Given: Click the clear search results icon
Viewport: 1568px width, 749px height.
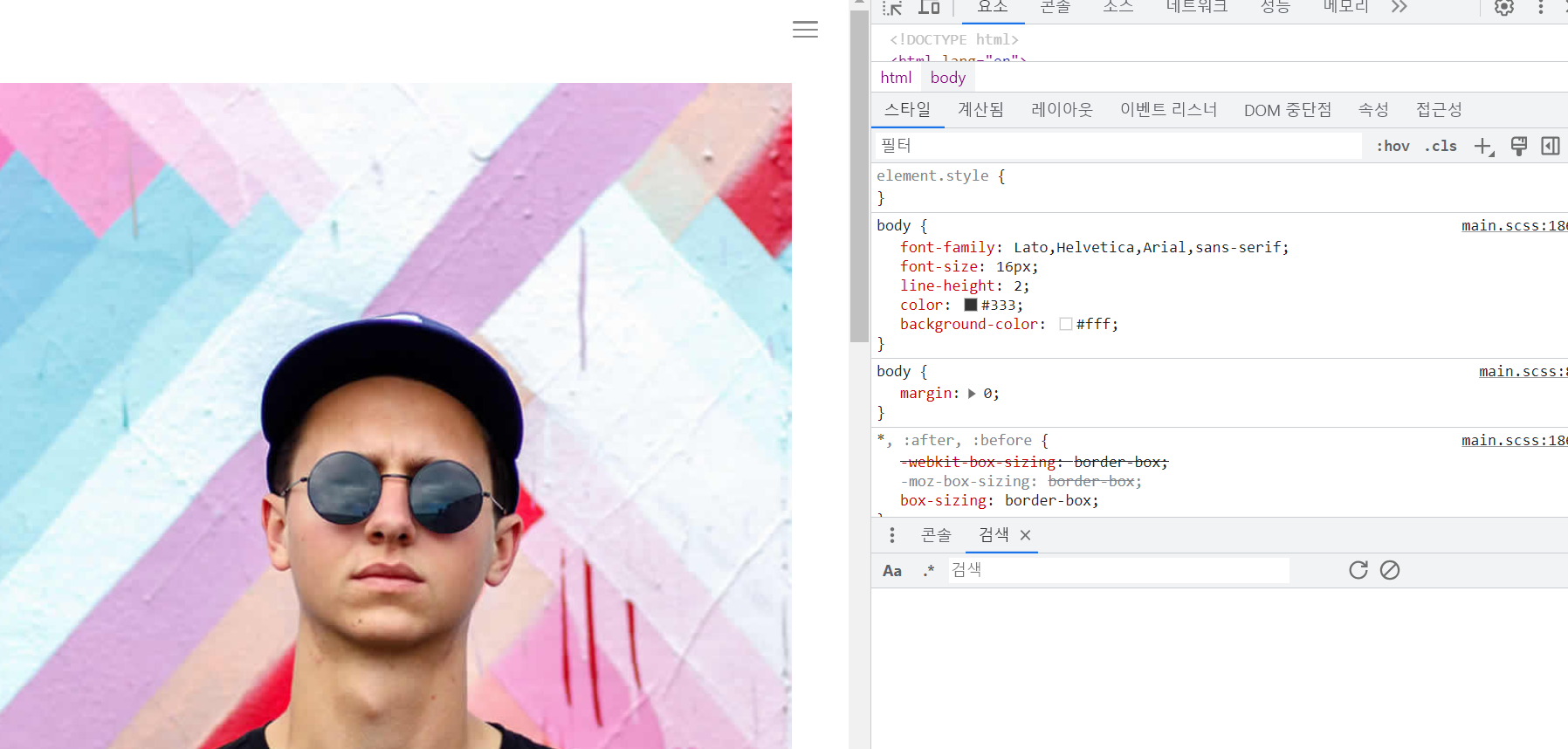Looking at the screenshot, I should pos(1390,570).
